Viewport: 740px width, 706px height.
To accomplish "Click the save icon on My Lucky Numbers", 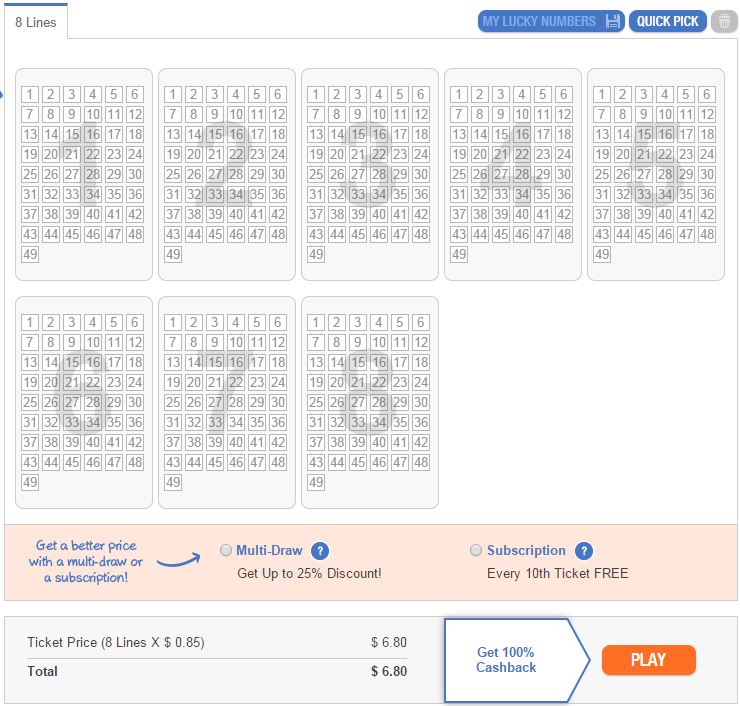I will (612, 21).
